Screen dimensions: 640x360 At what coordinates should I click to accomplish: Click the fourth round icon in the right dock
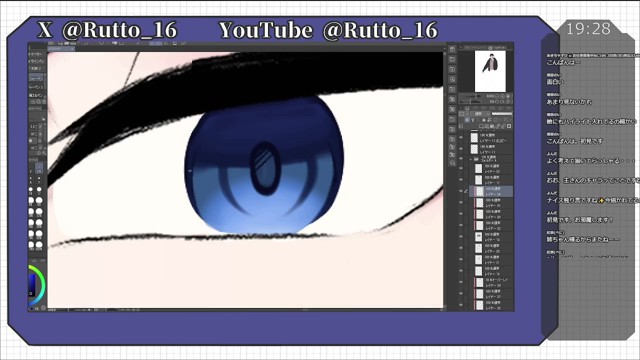(x=452, y=79)
